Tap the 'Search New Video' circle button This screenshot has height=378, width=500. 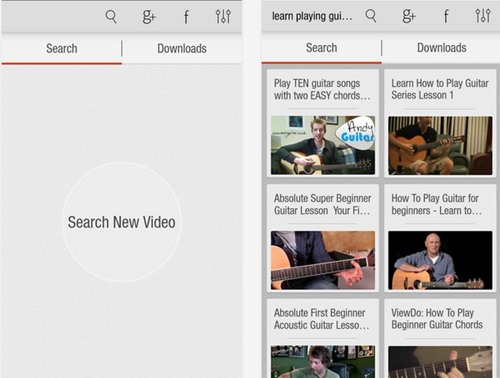point(122,222)
